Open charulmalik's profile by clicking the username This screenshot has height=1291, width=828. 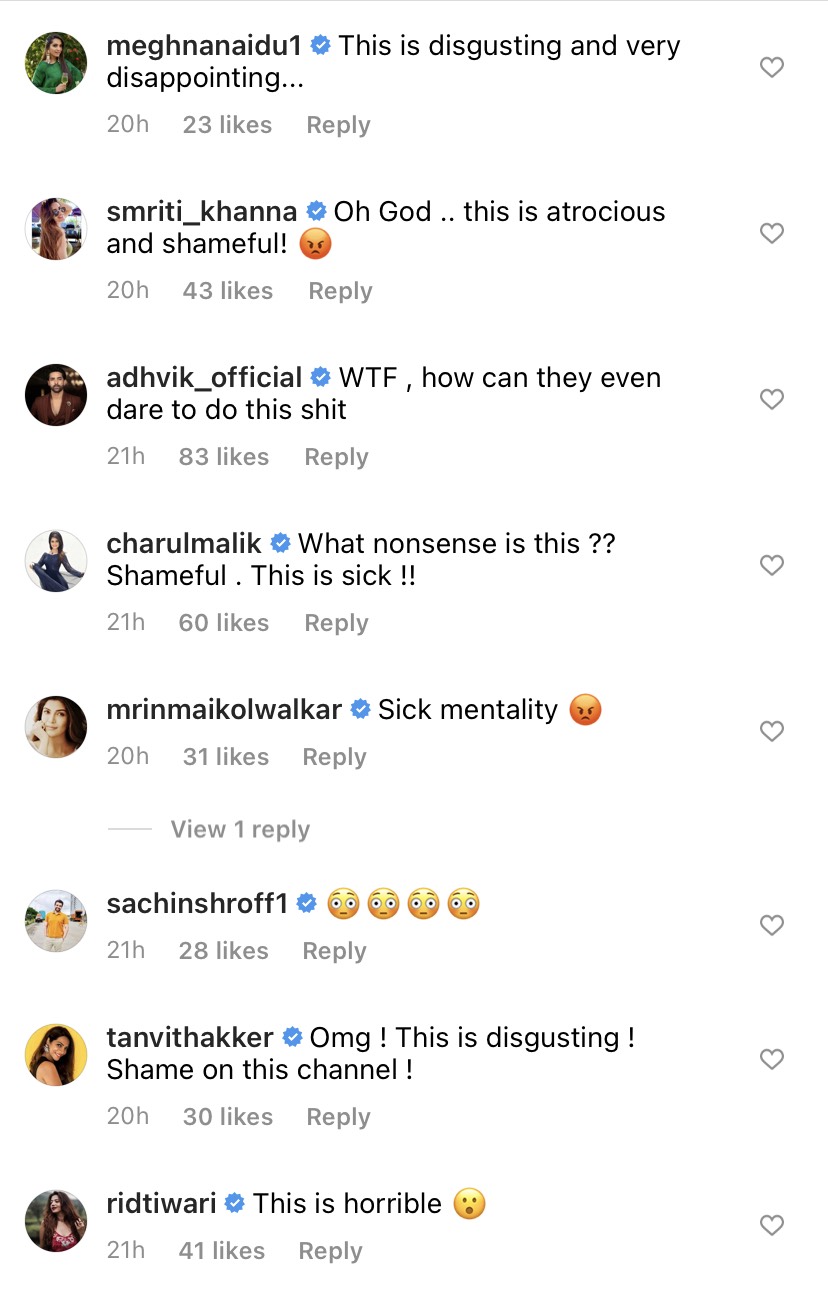[183, 543]
